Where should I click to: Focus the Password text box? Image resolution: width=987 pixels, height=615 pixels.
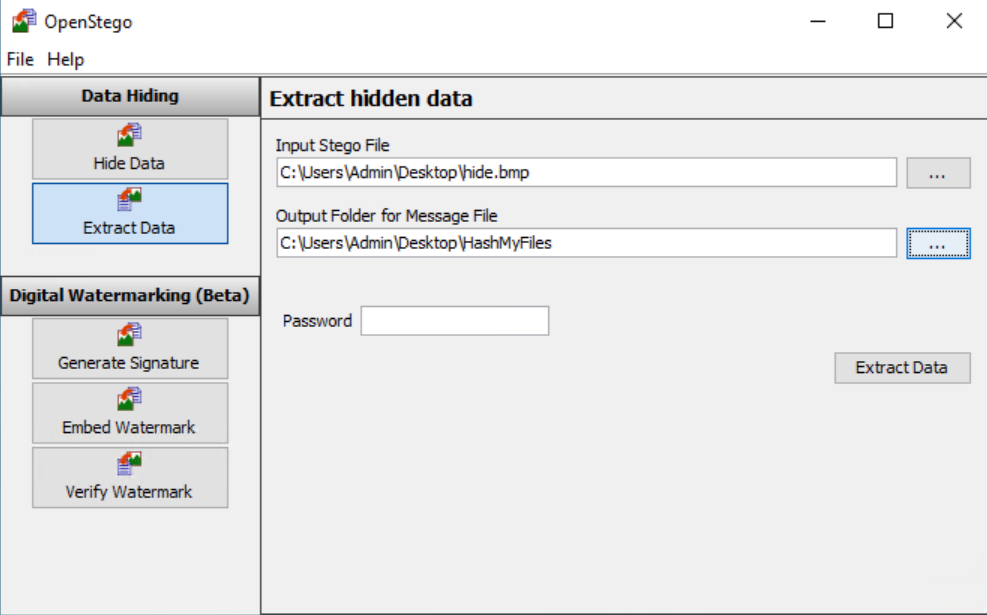pyautogui.click(x=454, y=321)
